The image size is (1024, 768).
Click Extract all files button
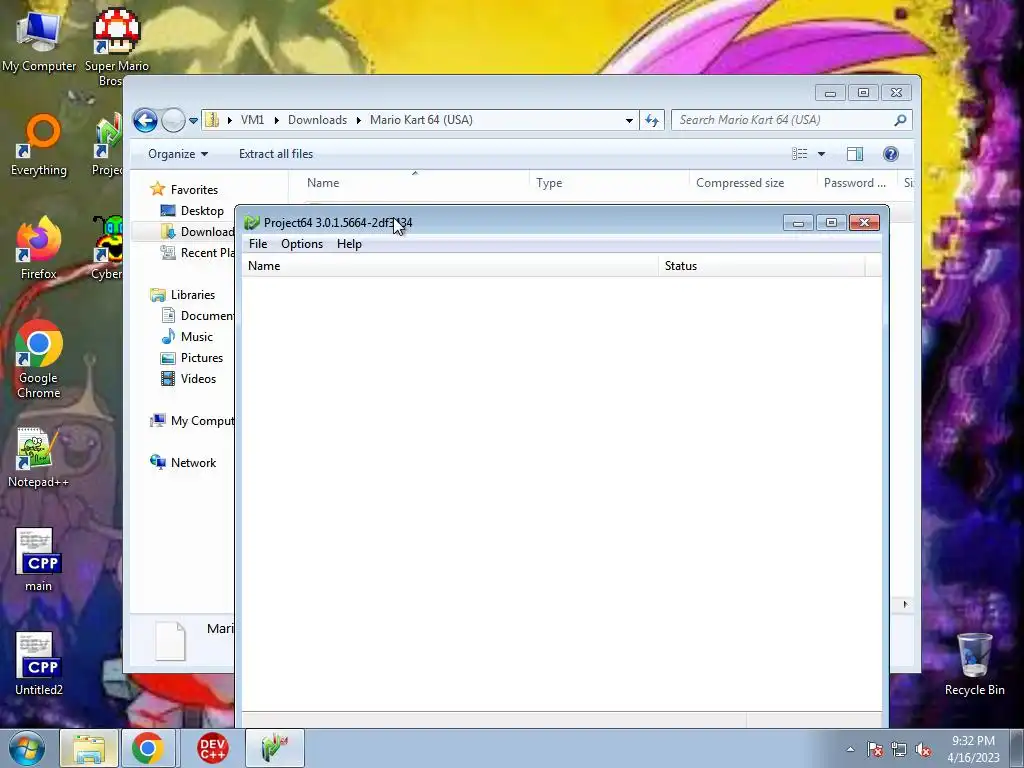pos(276,154)
